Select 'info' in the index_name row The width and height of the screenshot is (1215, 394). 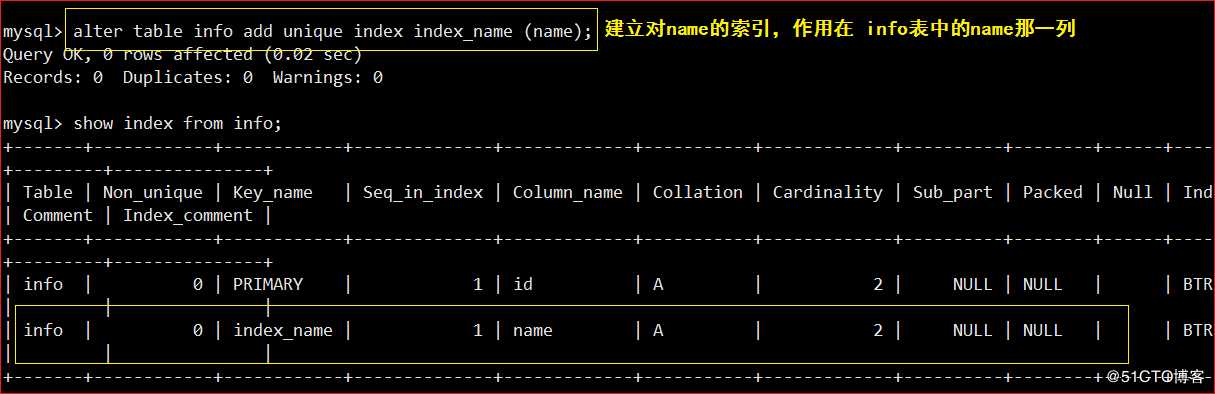coord(43,330)
